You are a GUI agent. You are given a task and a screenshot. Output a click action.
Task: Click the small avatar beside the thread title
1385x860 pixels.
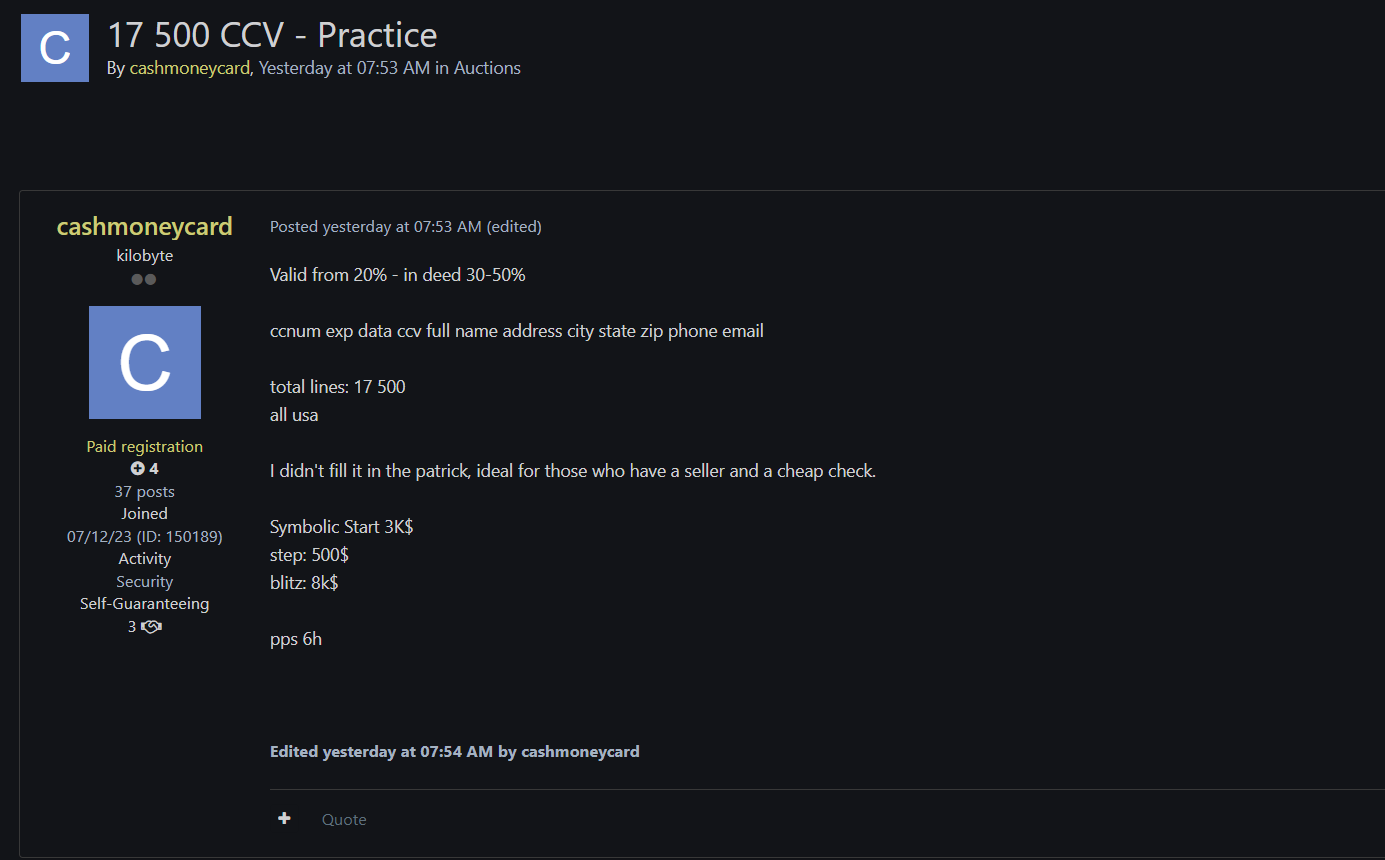(55, 48)
